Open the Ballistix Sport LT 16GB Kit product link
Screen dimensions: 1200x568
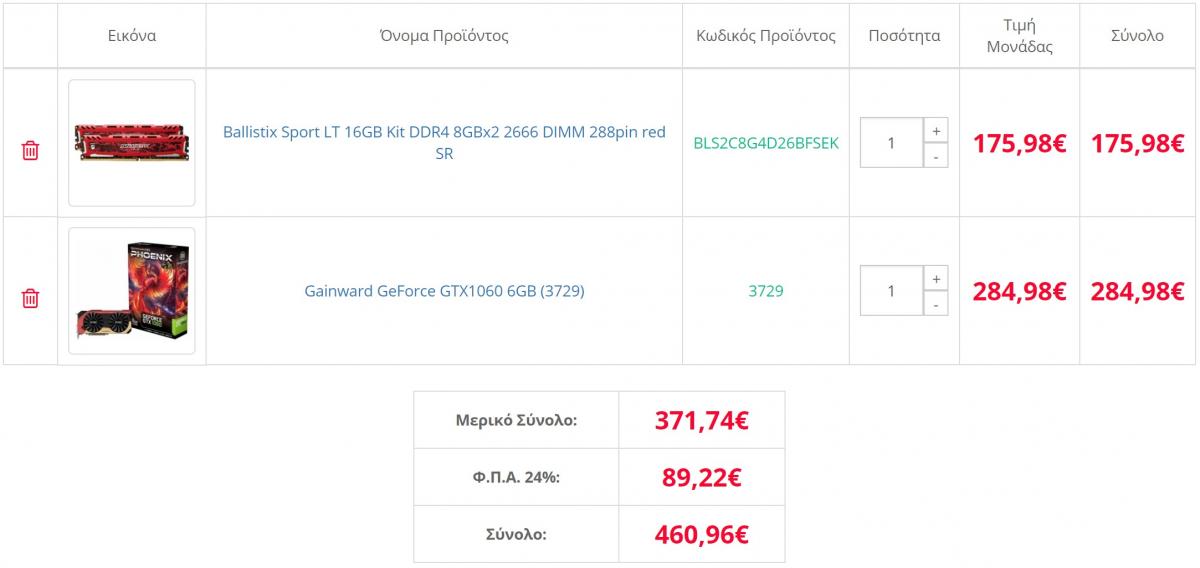tap(444, 143)
